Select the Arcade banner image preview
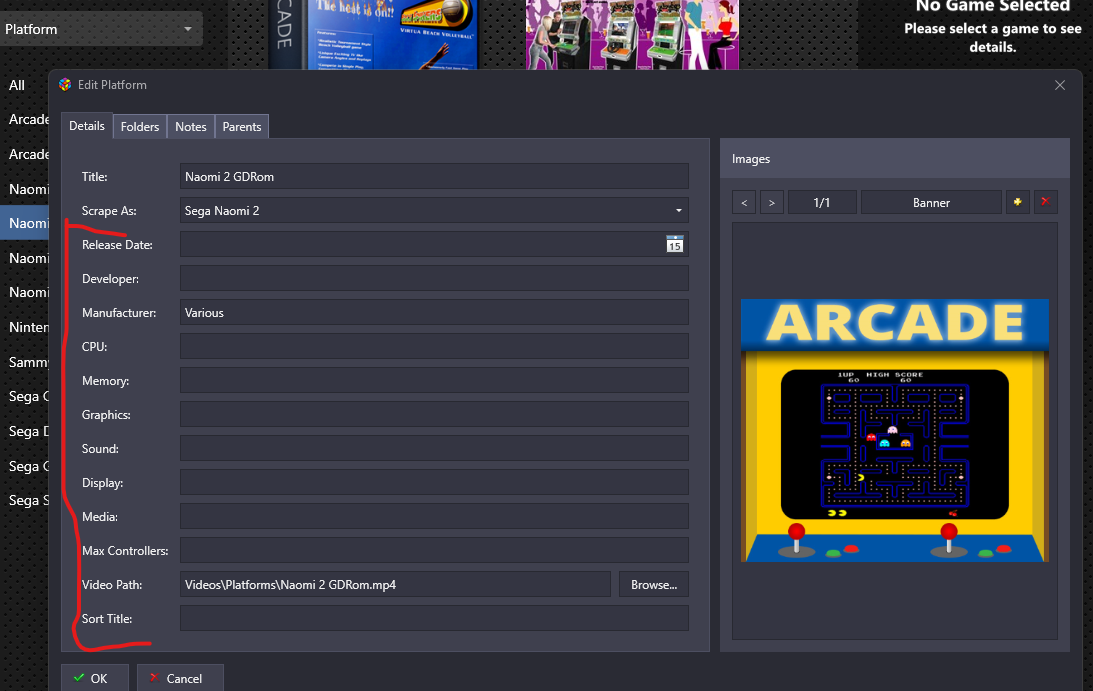This screenshot has width=1093, height=691. pyautogui.click(x=894, y=430)
